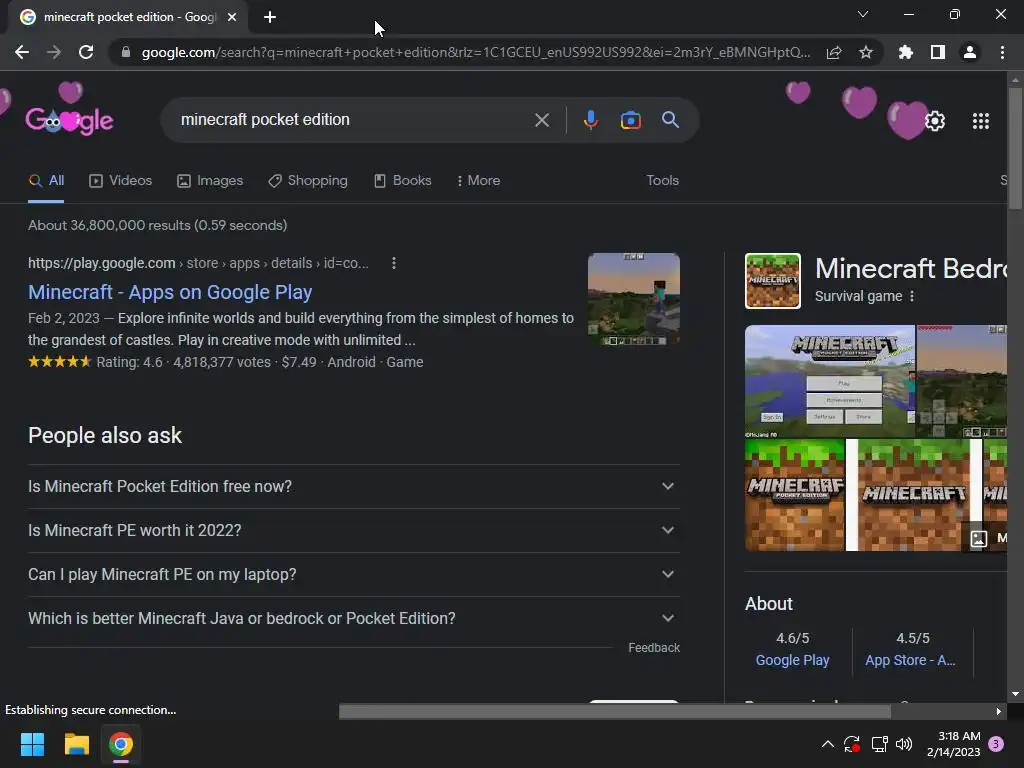Reload the current page

coord(86,52)
